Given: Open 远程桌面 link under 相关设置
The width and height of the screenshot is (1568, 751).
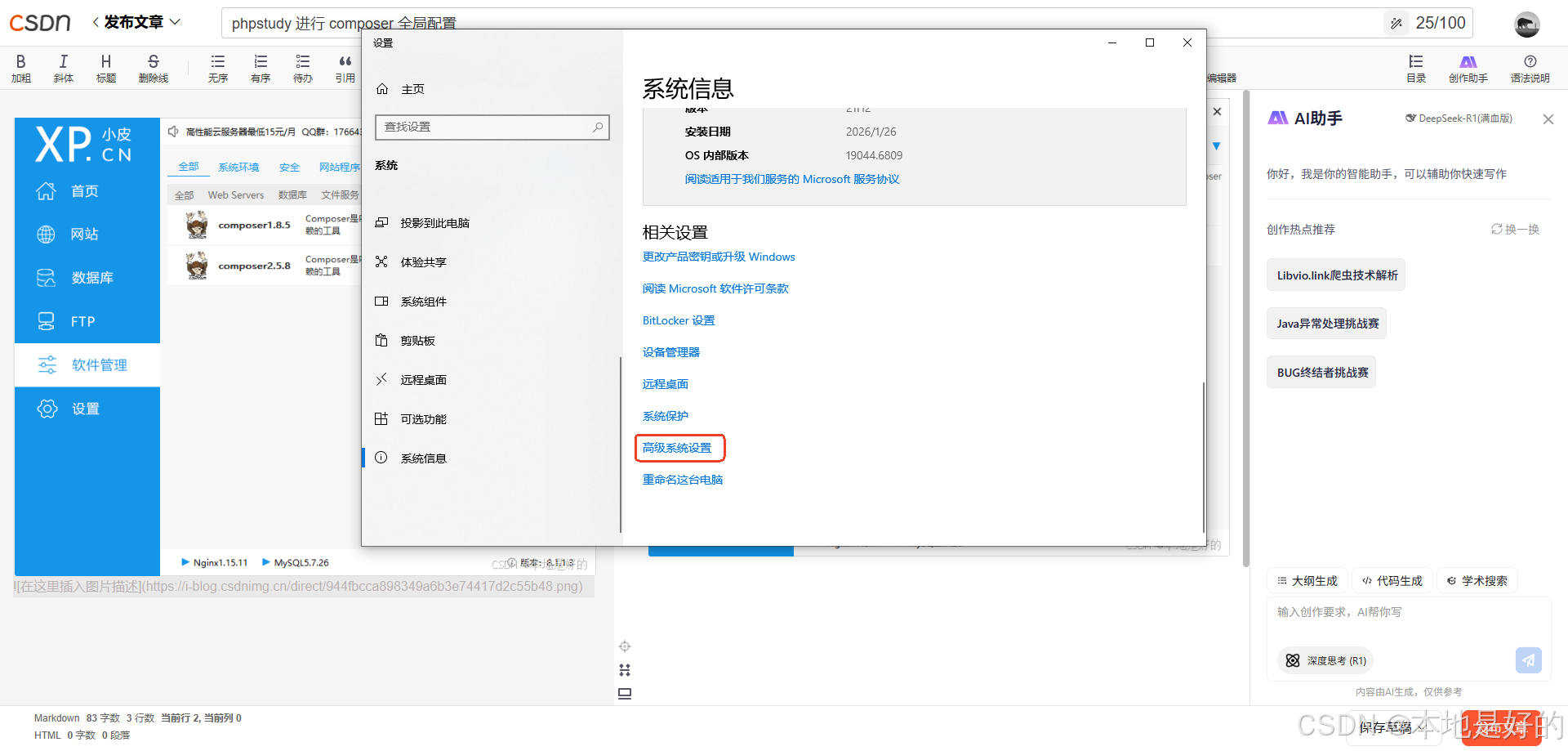Looking at the screenshot, I should (x=666, y=384).
